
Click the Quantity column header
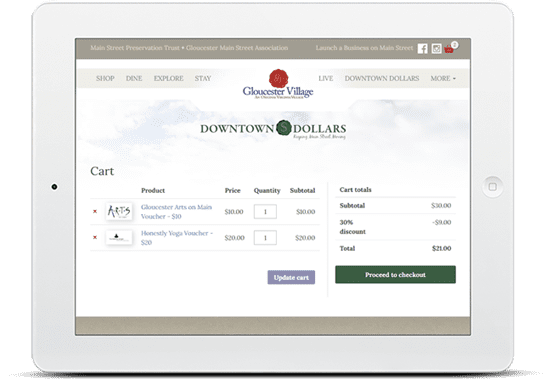point(267,191)
